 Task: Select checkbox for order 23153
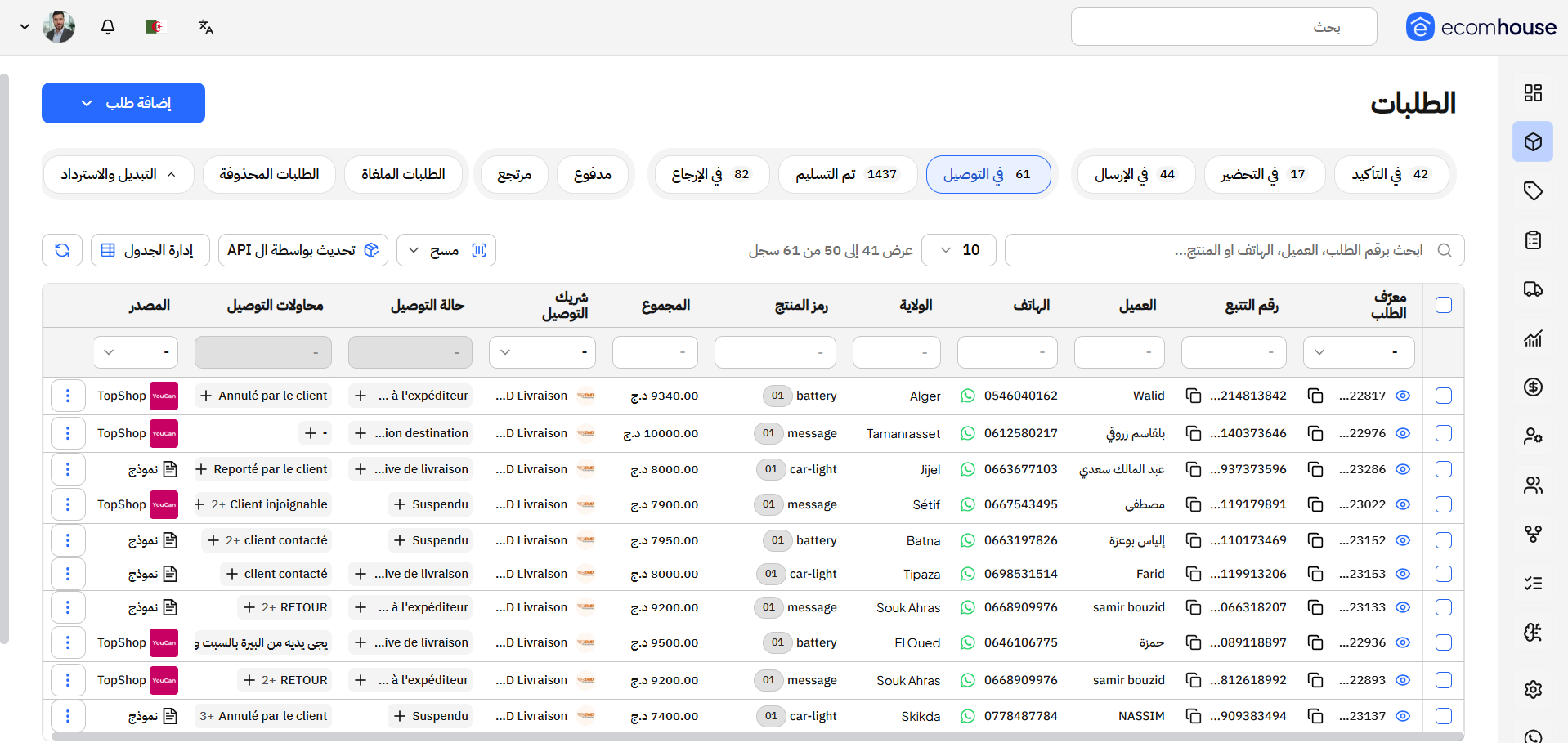(1444, 574)
